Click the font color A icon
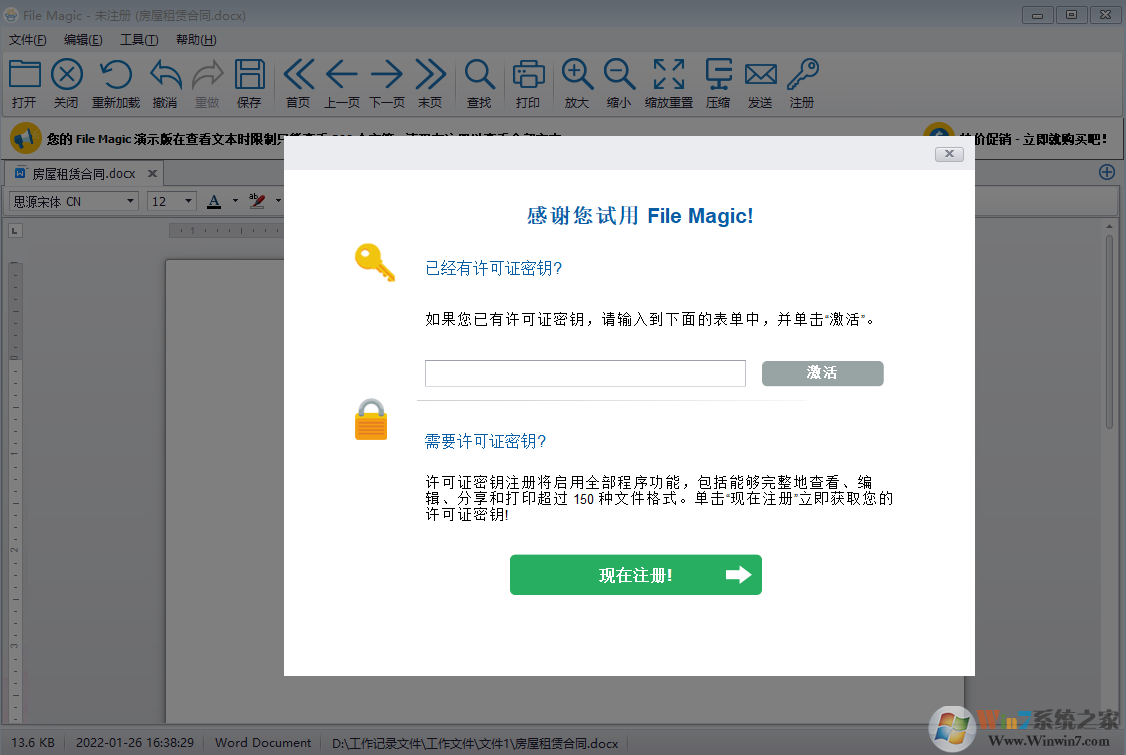The width and height of the screenshot is (1126, 755). 214,201
